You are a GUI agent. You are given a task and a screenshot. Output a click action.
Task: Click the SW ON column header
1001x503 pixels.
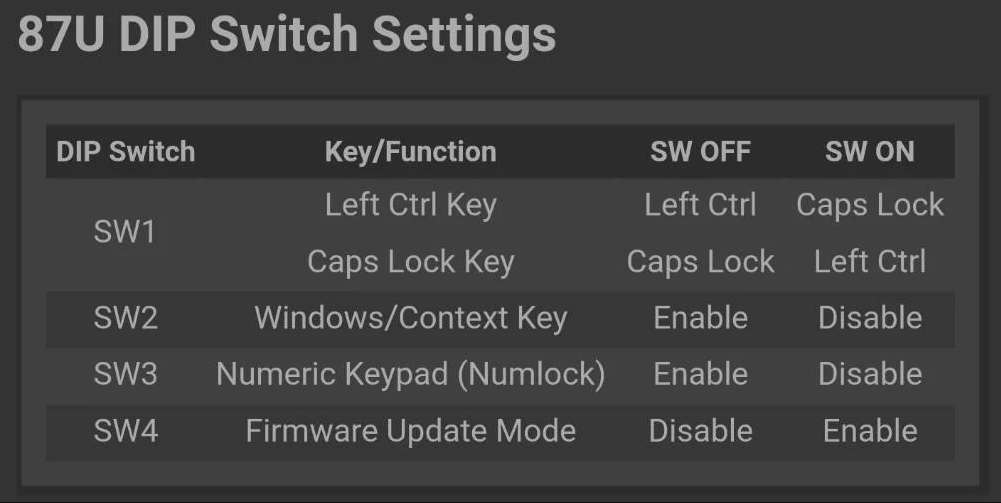tap(869, 152)
